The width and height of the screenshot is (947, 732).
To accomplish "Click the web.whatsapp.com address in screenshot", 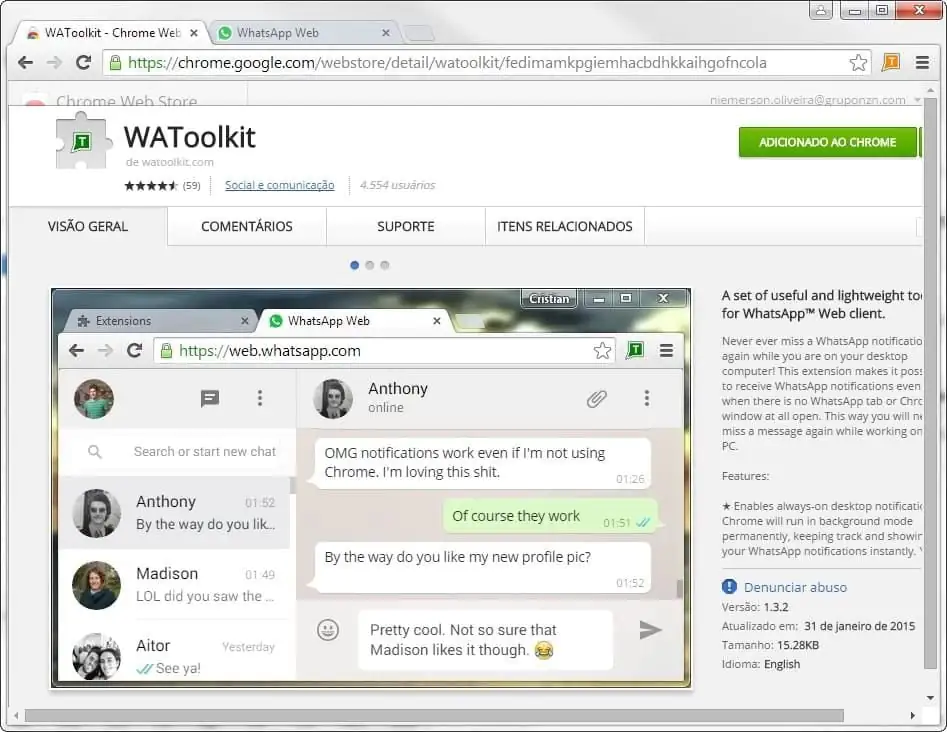I will click(x=270, y=351).
